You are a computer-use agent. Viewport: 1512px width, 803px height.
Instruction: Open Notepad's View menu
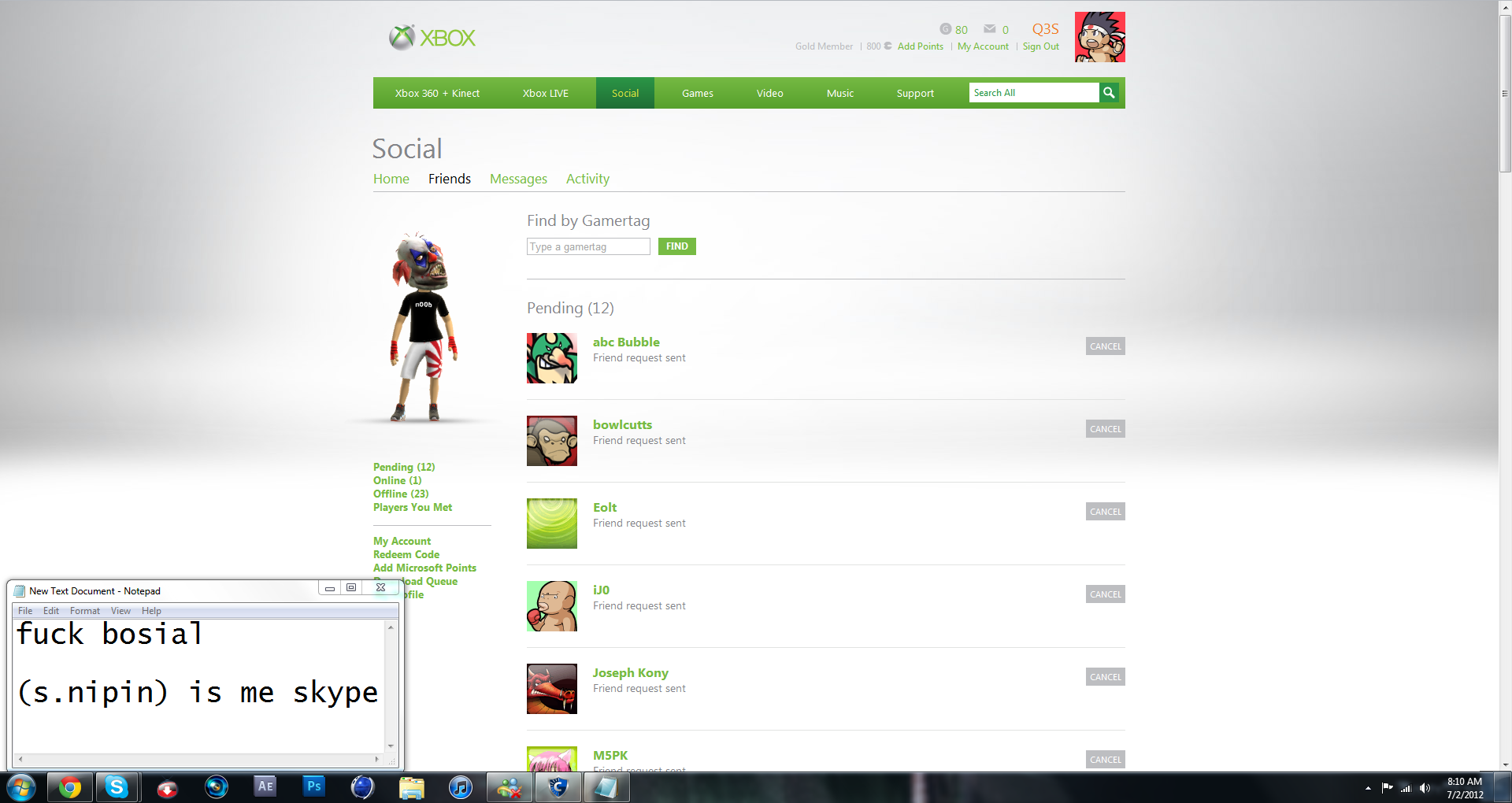pos(120,611)
